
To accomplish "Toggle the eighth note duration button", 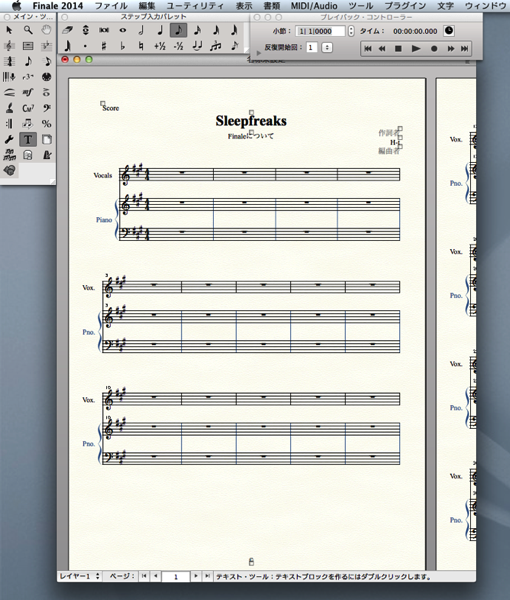I will (x=178, y=30).
